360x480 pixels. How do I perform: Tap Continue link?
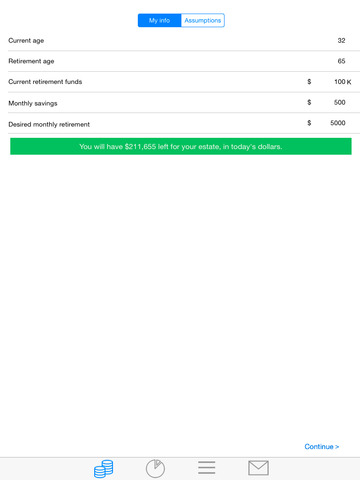point(322,447)
